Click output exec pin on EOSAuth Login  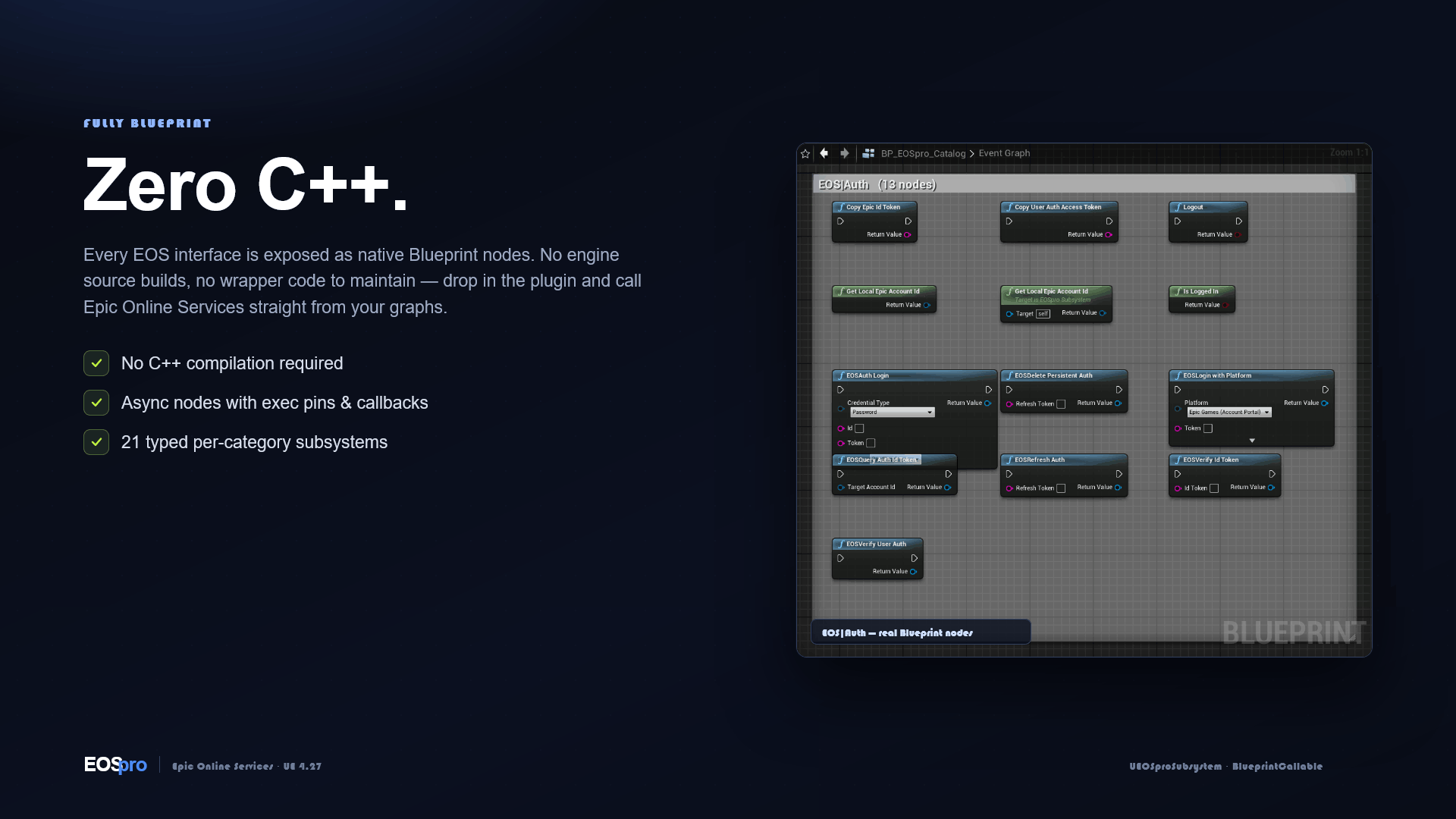[x=988, y=390]
